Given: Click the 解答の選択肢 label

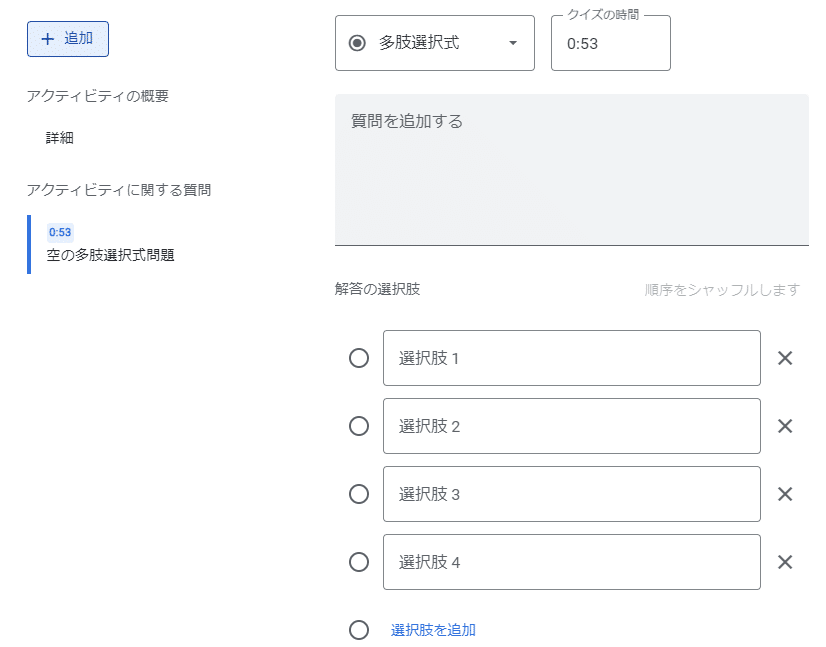Looking at the screenshot, I should [x=377, y=289].
